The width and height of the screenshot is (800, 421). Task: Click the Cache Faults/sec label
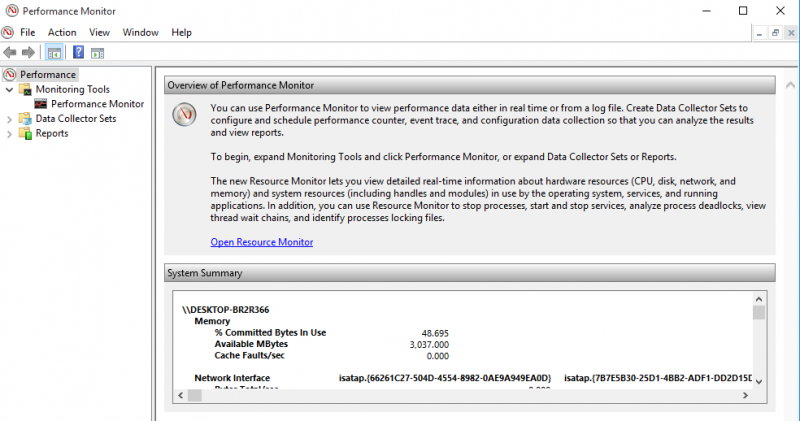[249, 355]
